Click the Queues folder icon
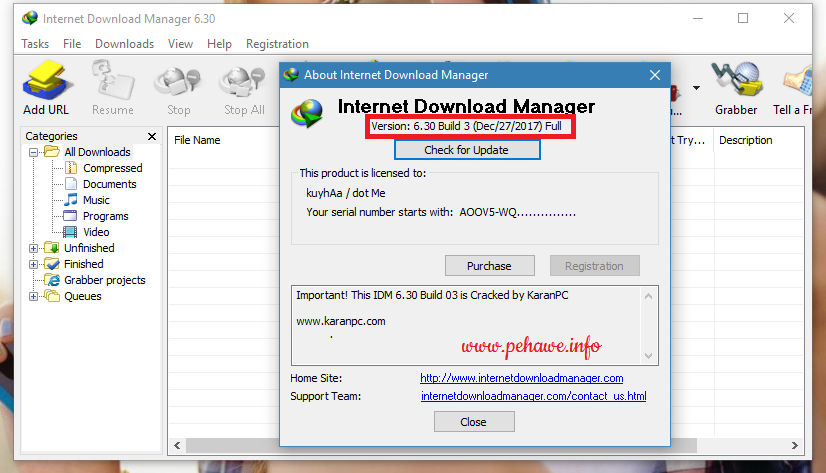 click(52, 295)
